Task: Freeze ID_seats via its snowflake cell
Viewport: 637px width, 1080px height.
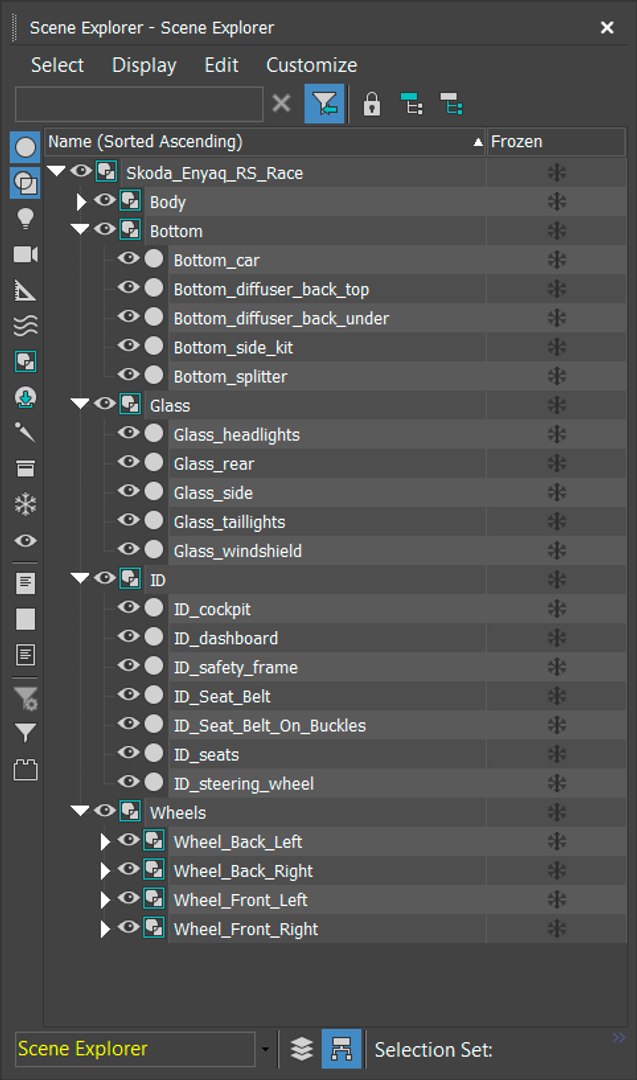Action: click(x=556, y=754)
